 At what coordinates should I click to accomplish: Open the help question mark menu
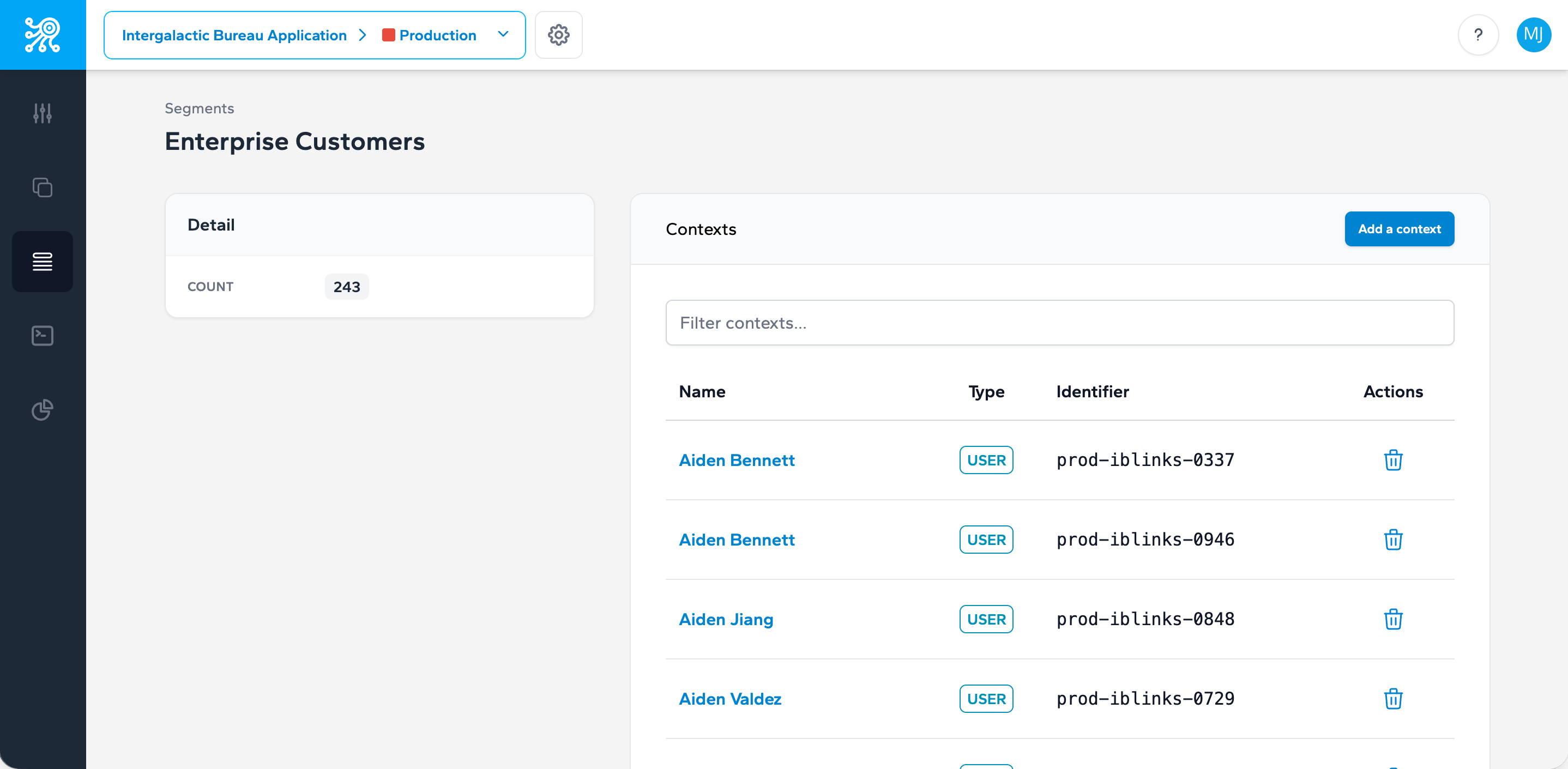(1479, 35)
